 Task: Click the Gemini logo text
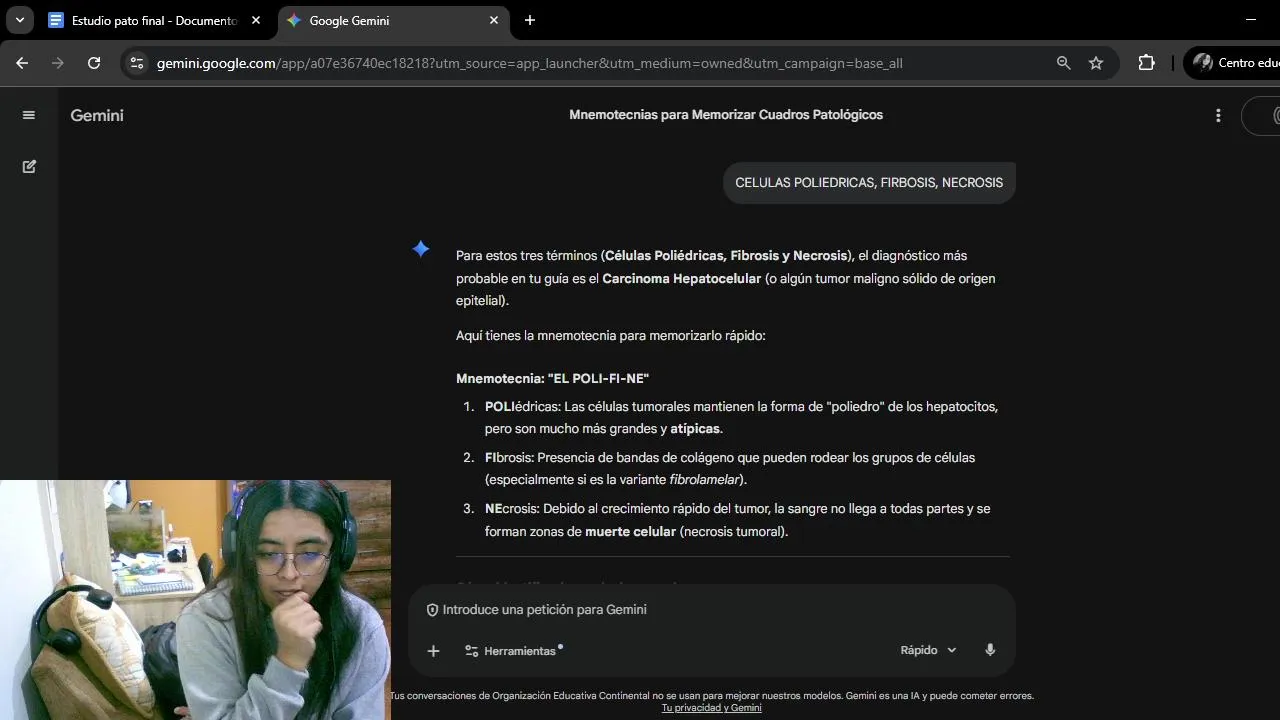click(97, 115)
